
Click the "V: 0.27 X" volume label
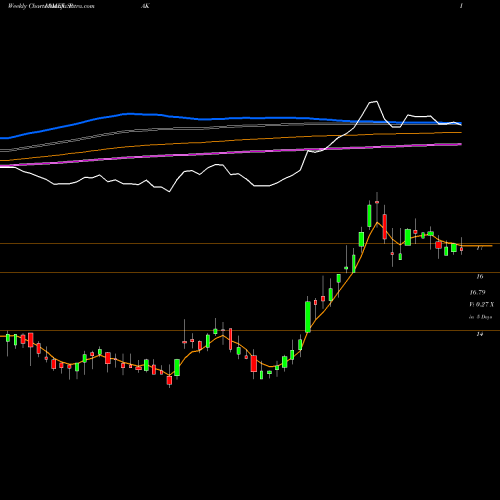coord(482,304)
